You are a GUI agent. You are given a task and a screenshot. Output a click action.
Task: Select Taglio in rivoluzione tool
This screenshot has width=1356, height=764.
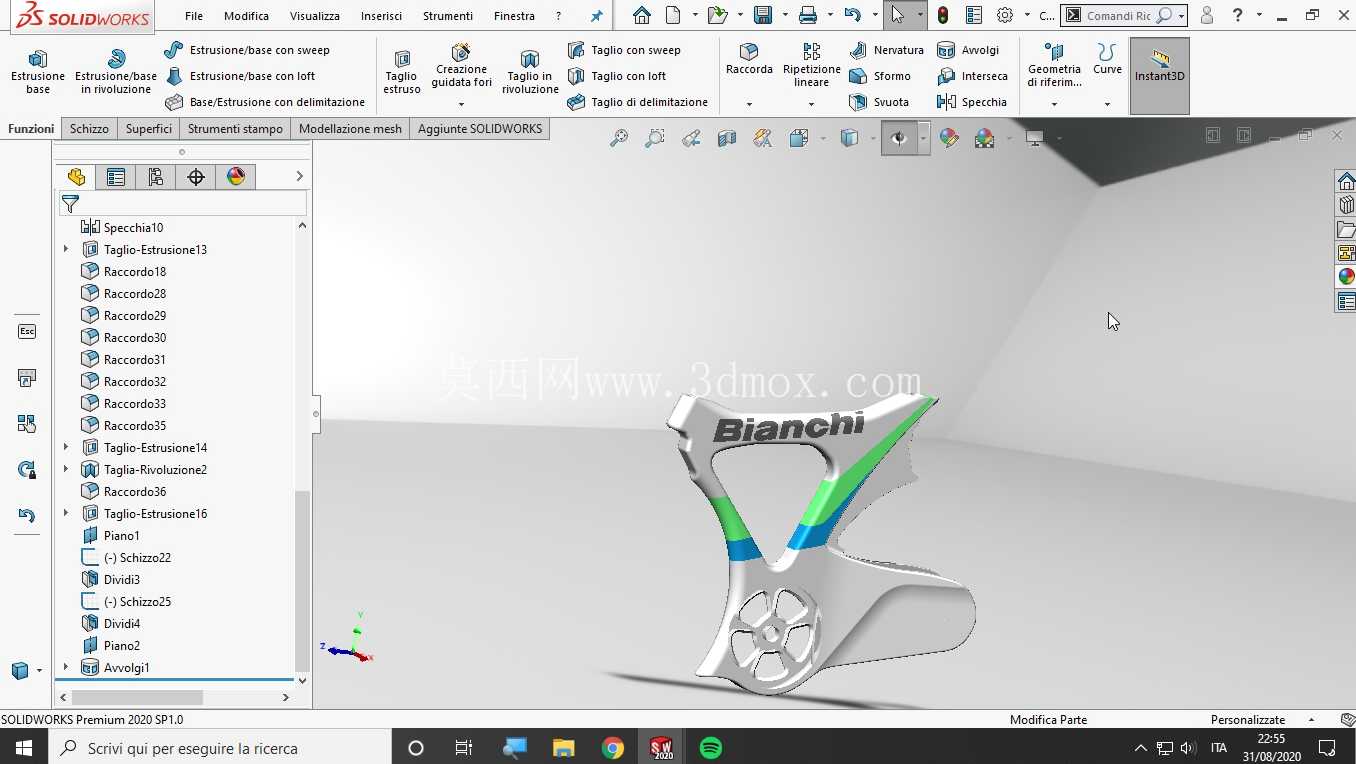(530, 72)
